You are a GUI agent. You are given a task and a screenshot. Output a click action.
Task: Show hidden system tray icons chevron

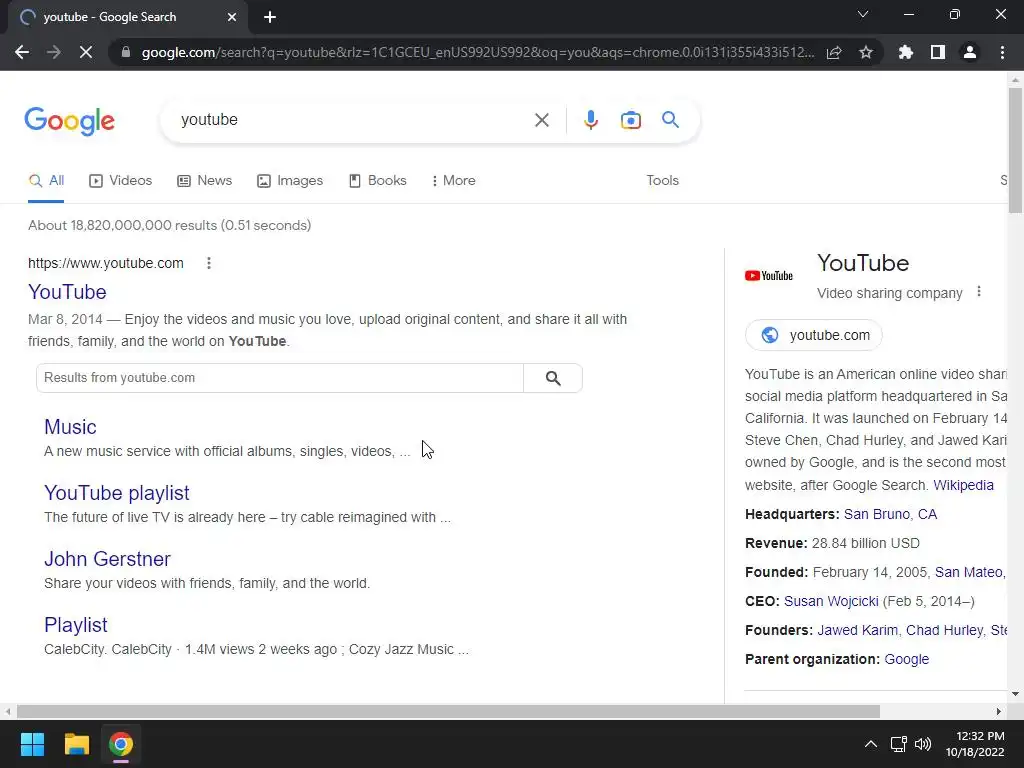pyautogui.click(x=871, y=744)
